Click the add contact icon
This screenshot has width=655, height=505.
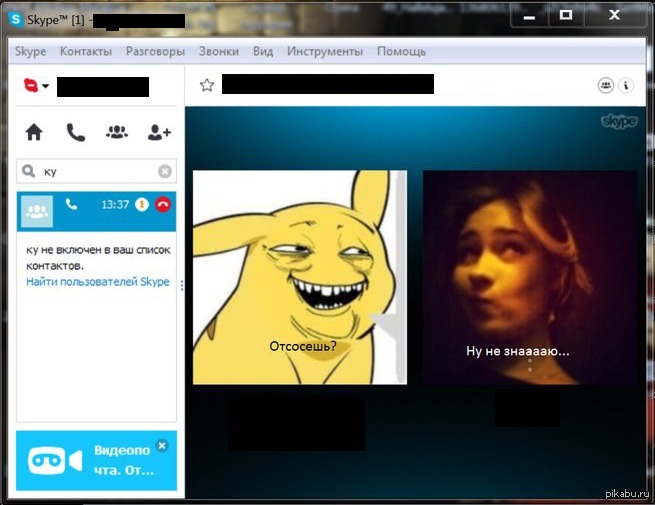pyautogui.click(x=159, y=132)
